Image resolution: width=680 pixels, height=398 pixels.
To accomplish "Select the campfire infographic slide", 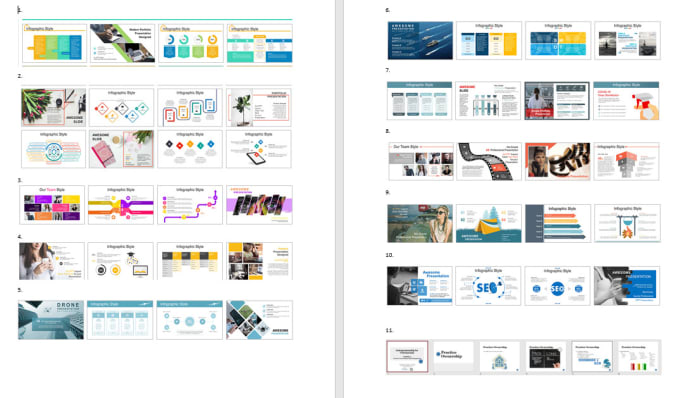I will click(627, 223).
